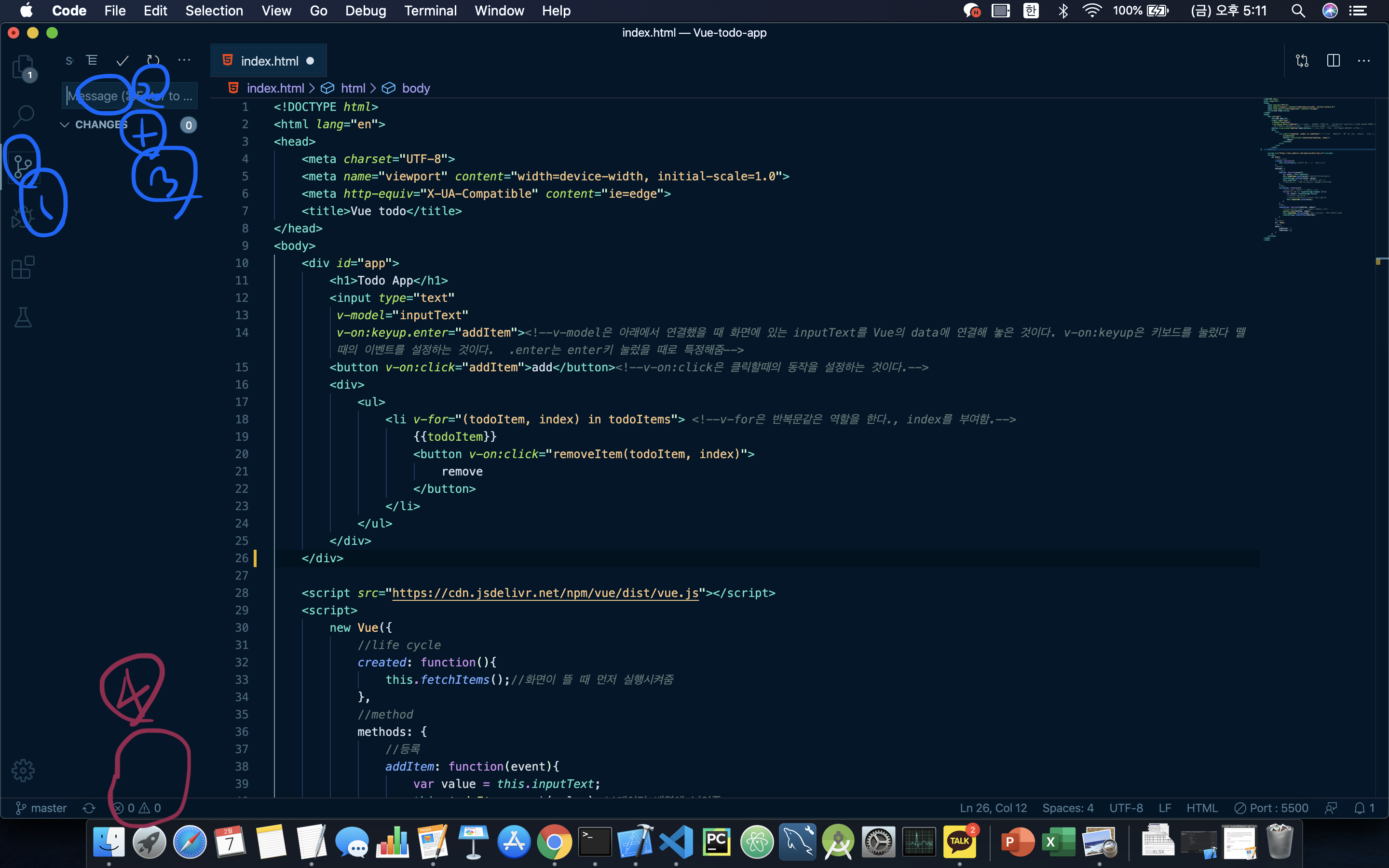Open the Terminal menu

click(430, 11)
